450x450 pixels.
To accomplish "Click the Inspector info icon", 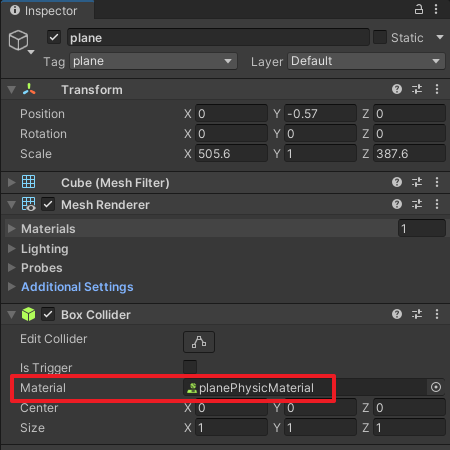I will tap(15, 10).
